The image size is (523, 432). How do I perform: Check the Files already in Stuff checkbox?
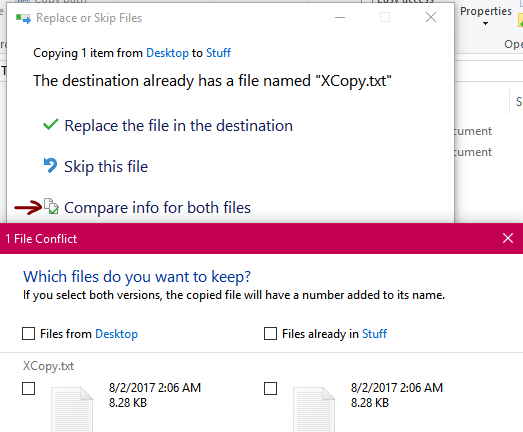pyautogui.click(x=270, y=333)
